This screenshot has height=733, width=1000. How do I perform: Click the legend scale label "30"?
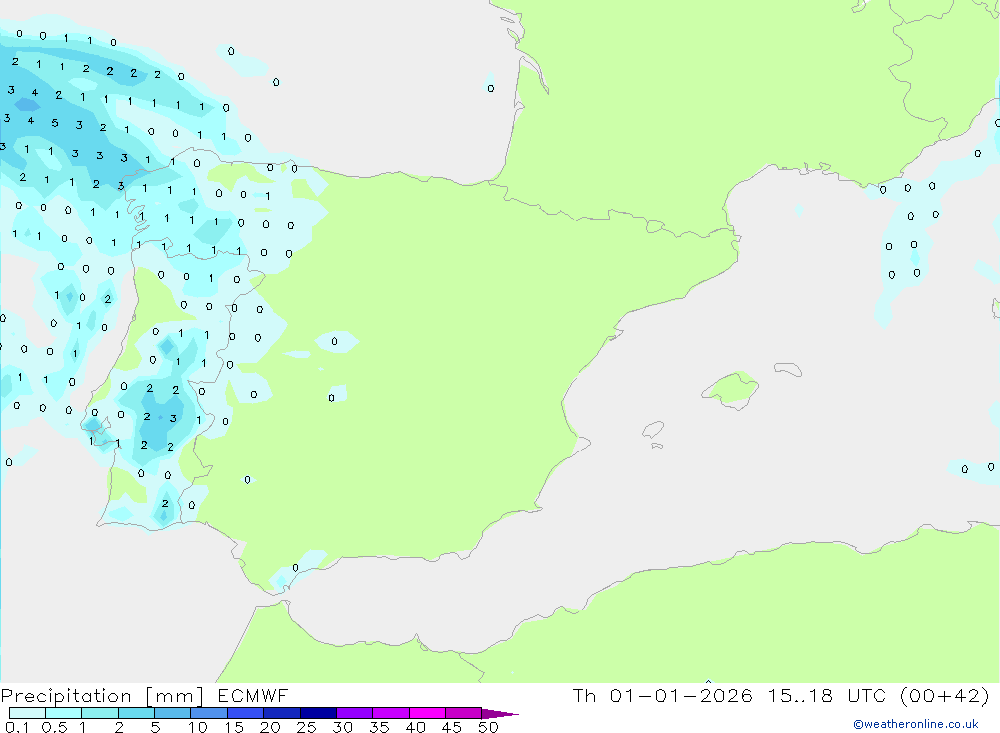342,727
